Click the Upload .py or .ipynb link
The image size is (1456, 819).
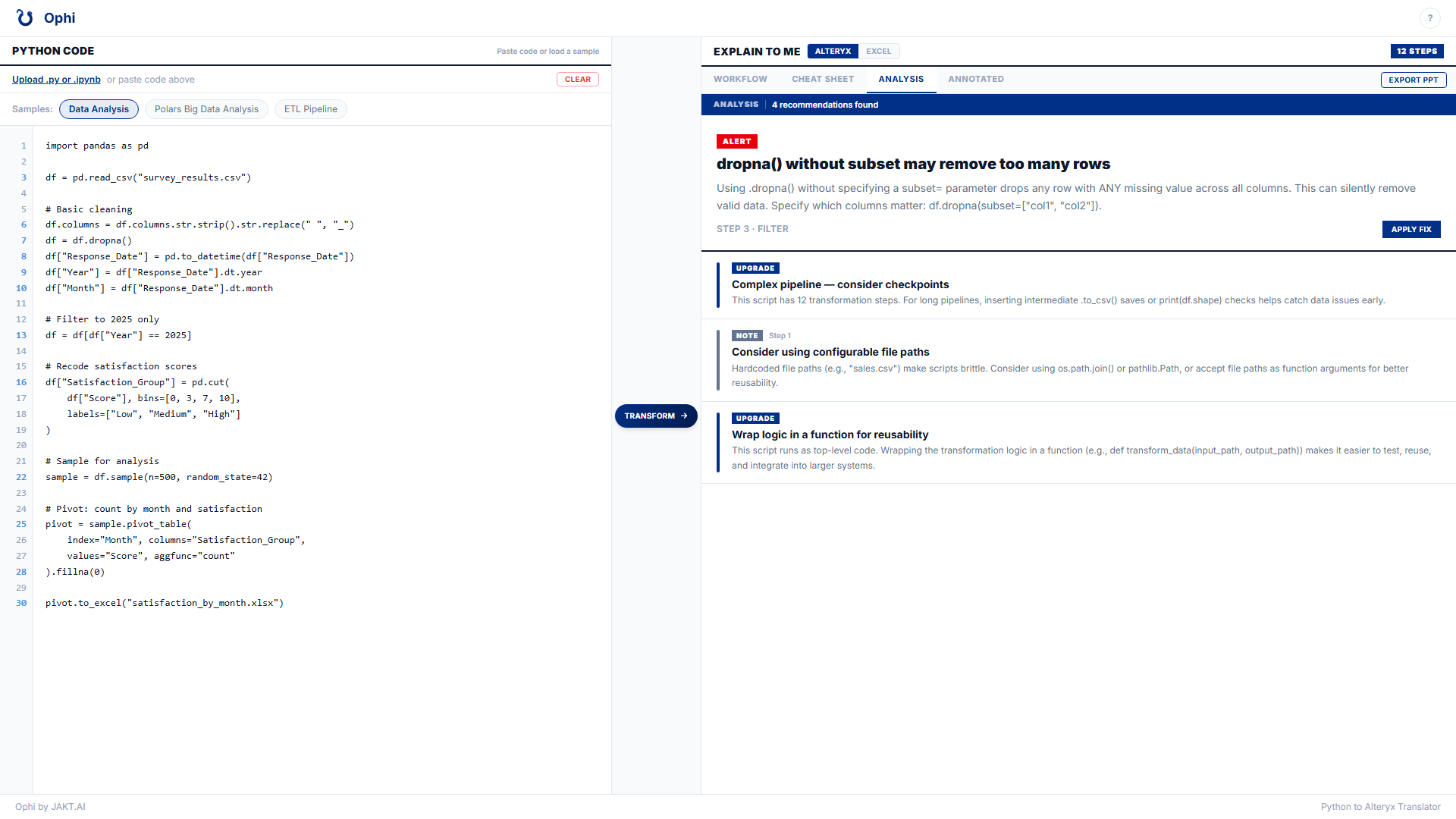pos(56,80)
